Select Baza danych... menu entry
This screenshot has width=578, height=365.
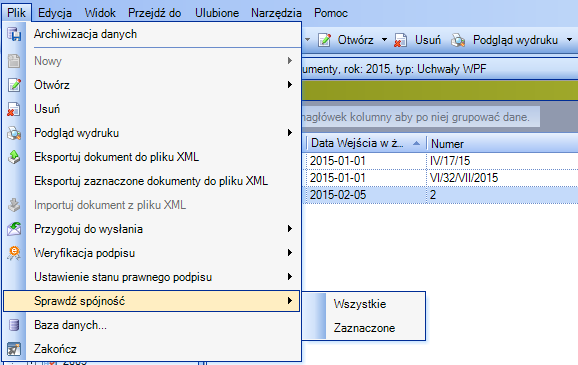(x=152, y=325)
